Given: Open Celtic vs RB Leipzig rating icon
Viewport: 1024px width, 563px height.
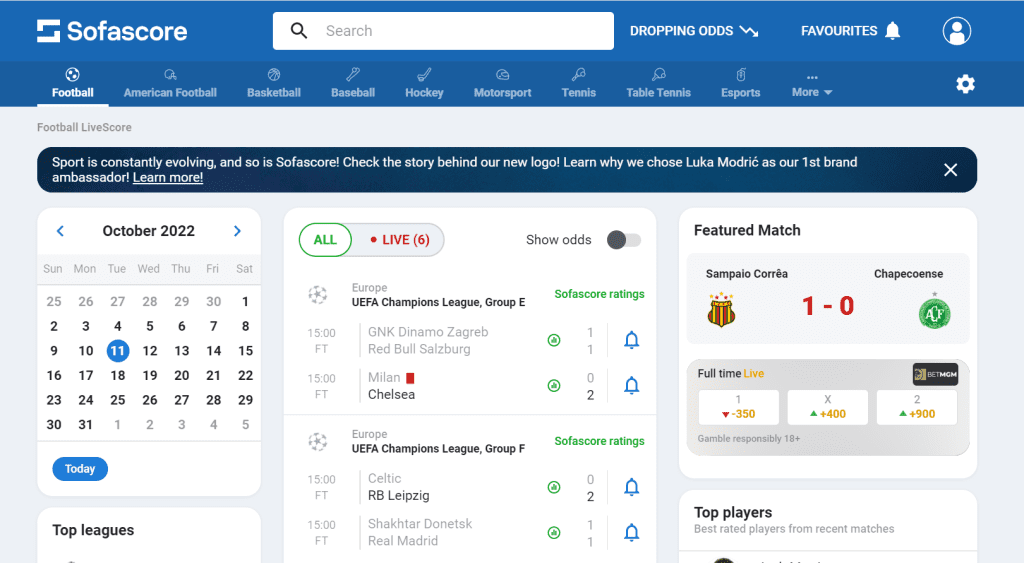Looking at the screenshot, I should (x=554, y=487).
